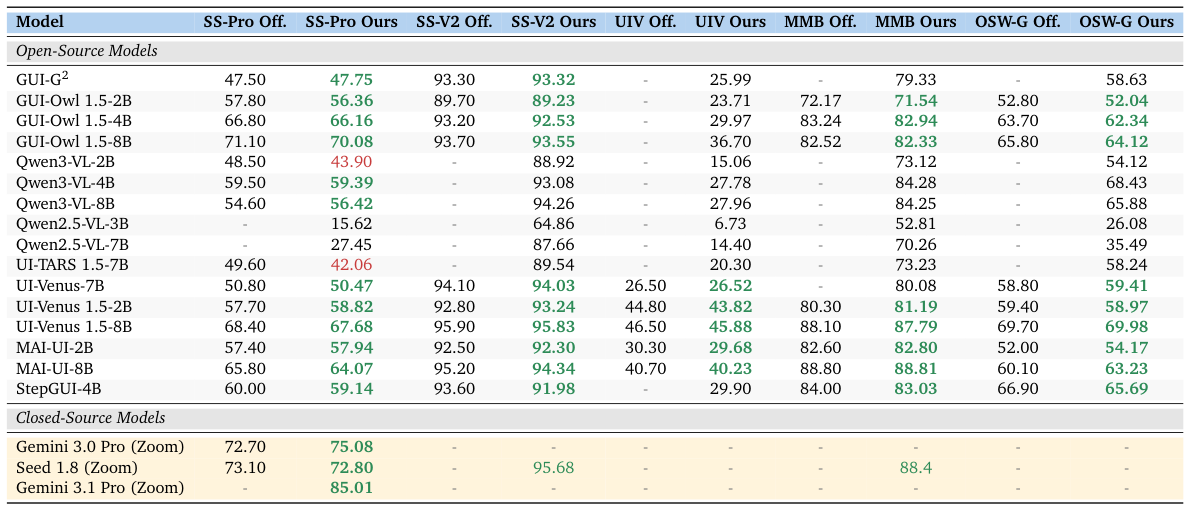Image resolution: width=1190 pixels, height=509 pixels.
Task: Click the "SS-V2 Ours" header cell
Action: (553, 22)
